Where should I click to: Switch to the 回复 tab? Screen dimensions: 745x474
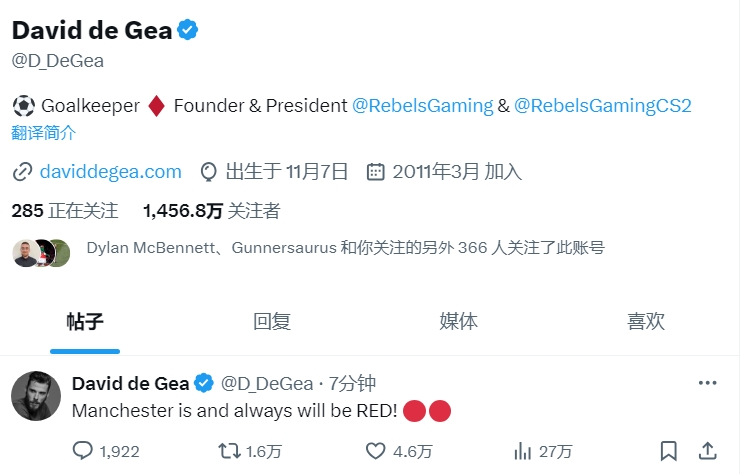272,321
